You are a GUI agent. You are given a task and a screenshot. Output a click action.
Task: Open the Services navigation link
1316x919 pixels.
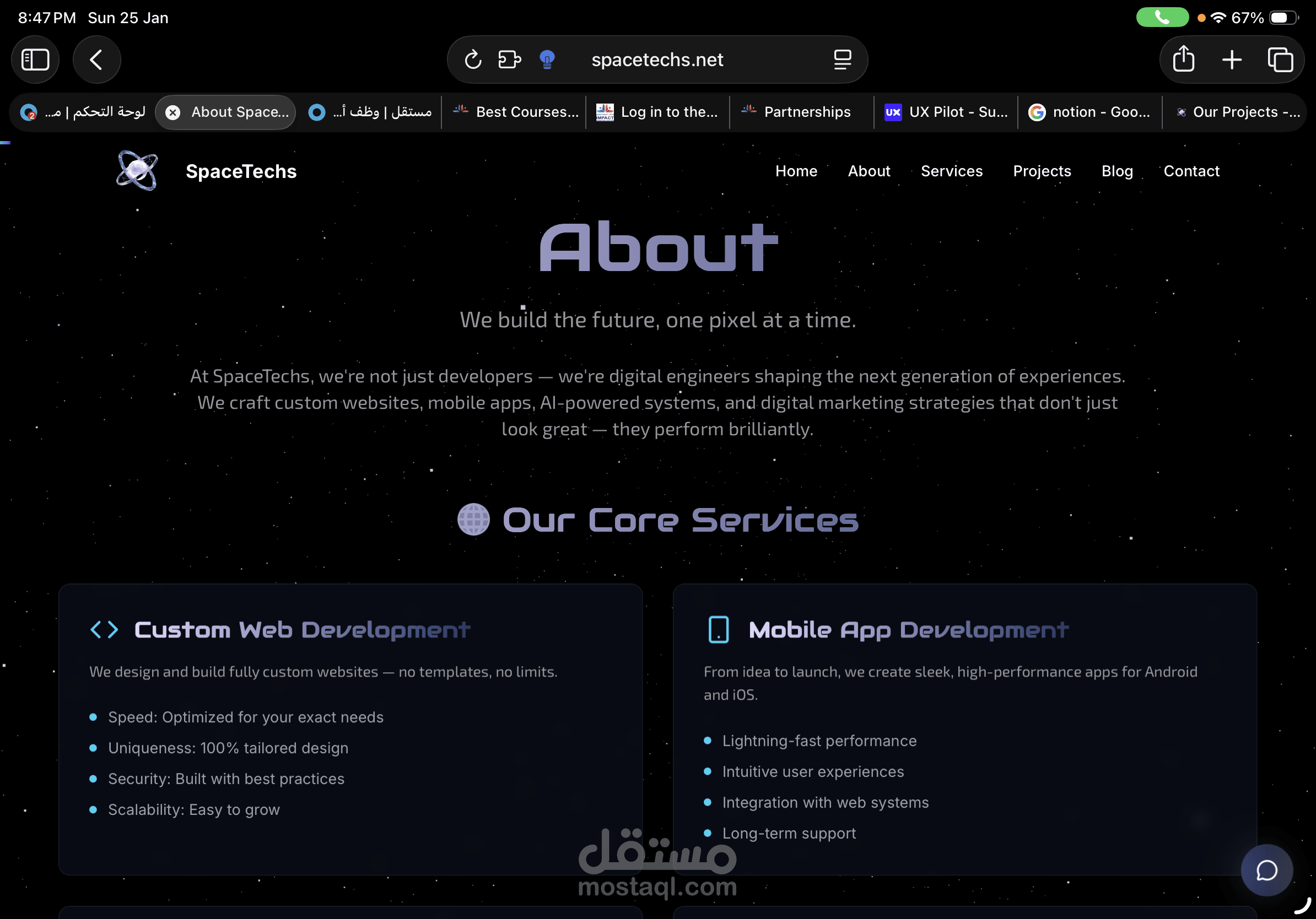click(x=952, y=171)
